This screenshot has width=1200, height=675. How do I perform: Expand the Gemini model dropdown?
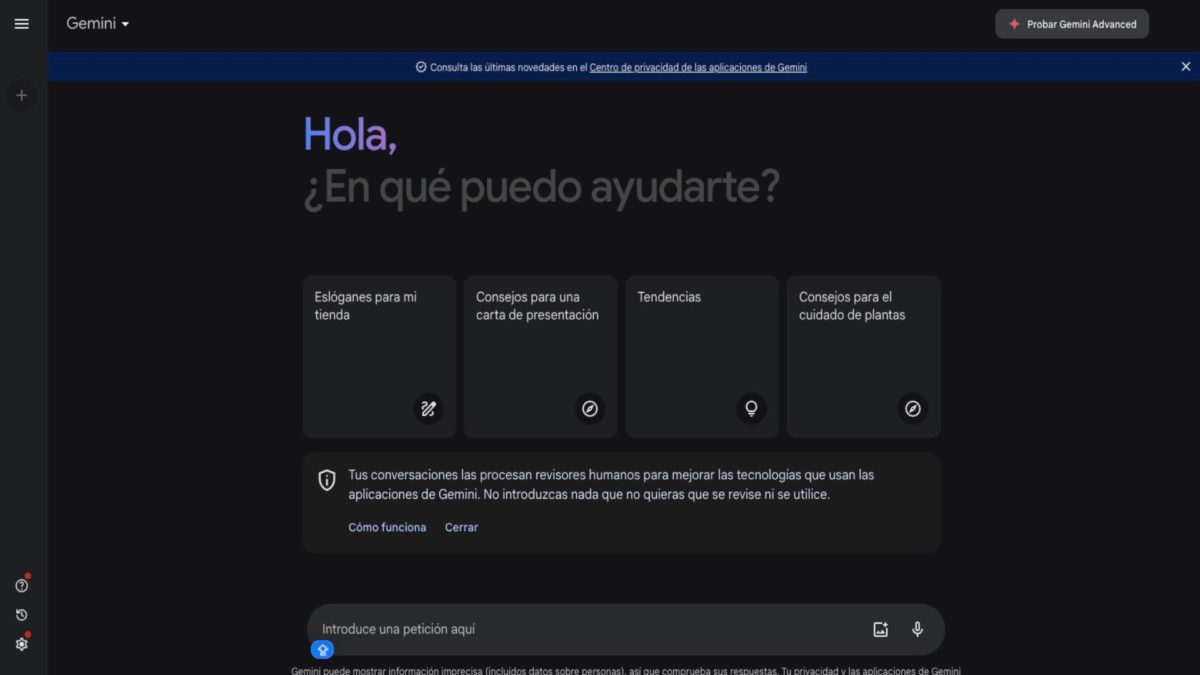[x=98, y=24]
